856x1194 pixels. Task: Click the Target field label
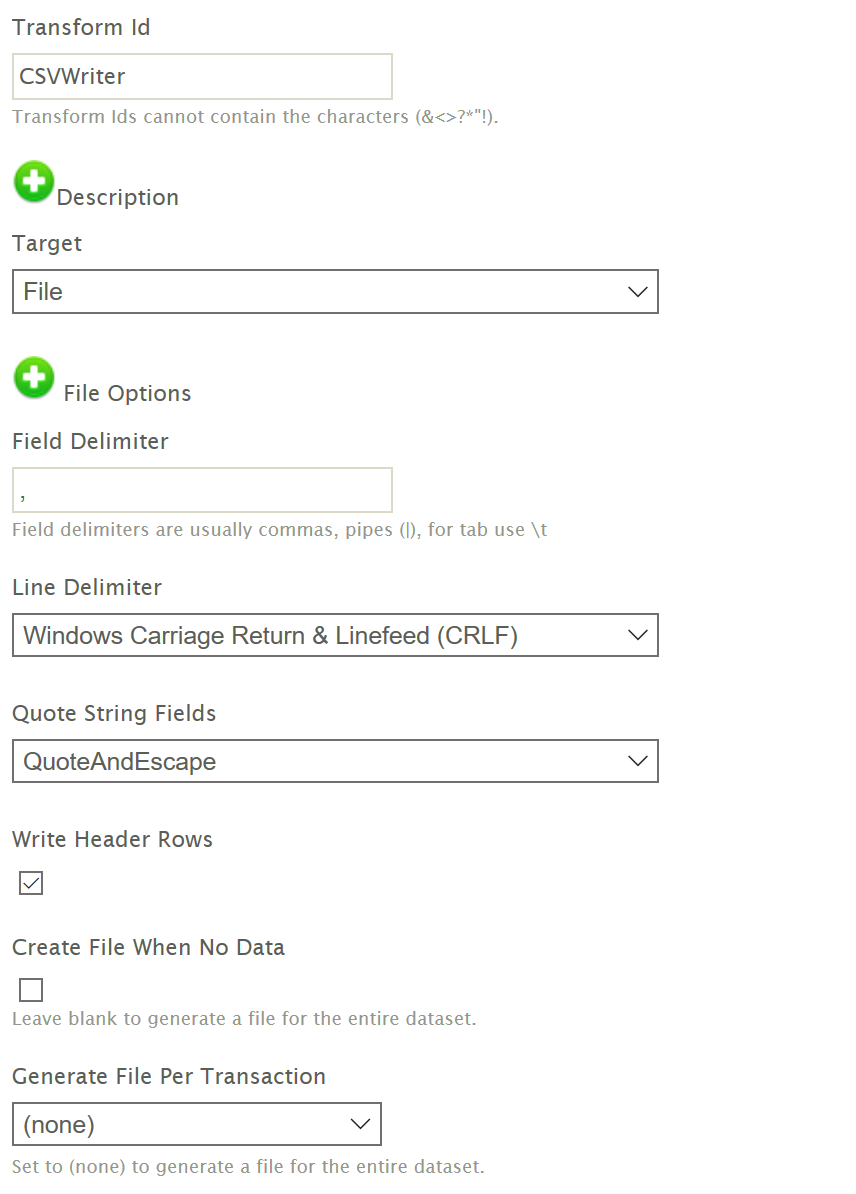[47, 244]
